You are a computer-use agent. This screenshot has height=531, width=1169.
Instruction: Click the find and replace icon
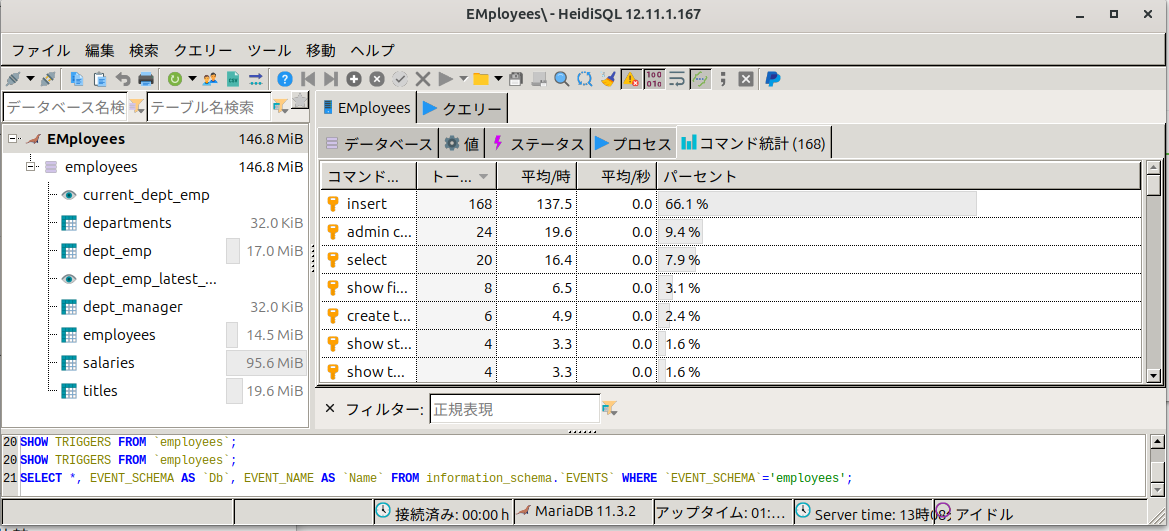tap(584, 78)
